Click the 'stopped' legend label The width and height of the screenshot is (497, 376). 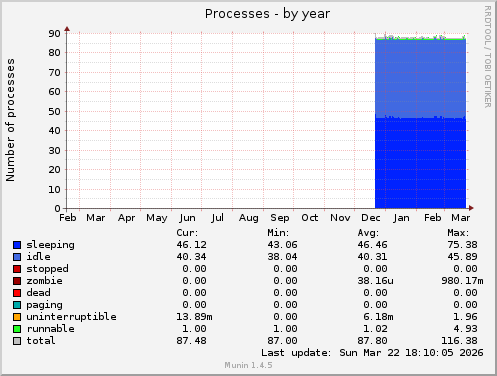coord(48,269)
